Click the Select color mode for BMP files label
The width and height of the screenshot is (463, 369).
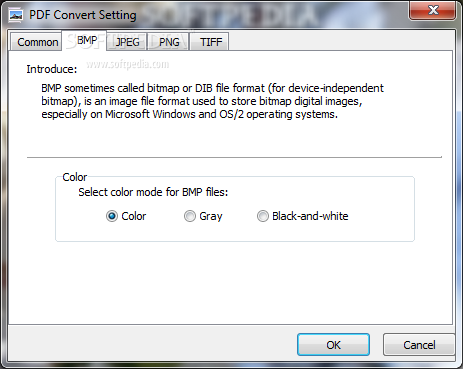click(x=153, y=192)
